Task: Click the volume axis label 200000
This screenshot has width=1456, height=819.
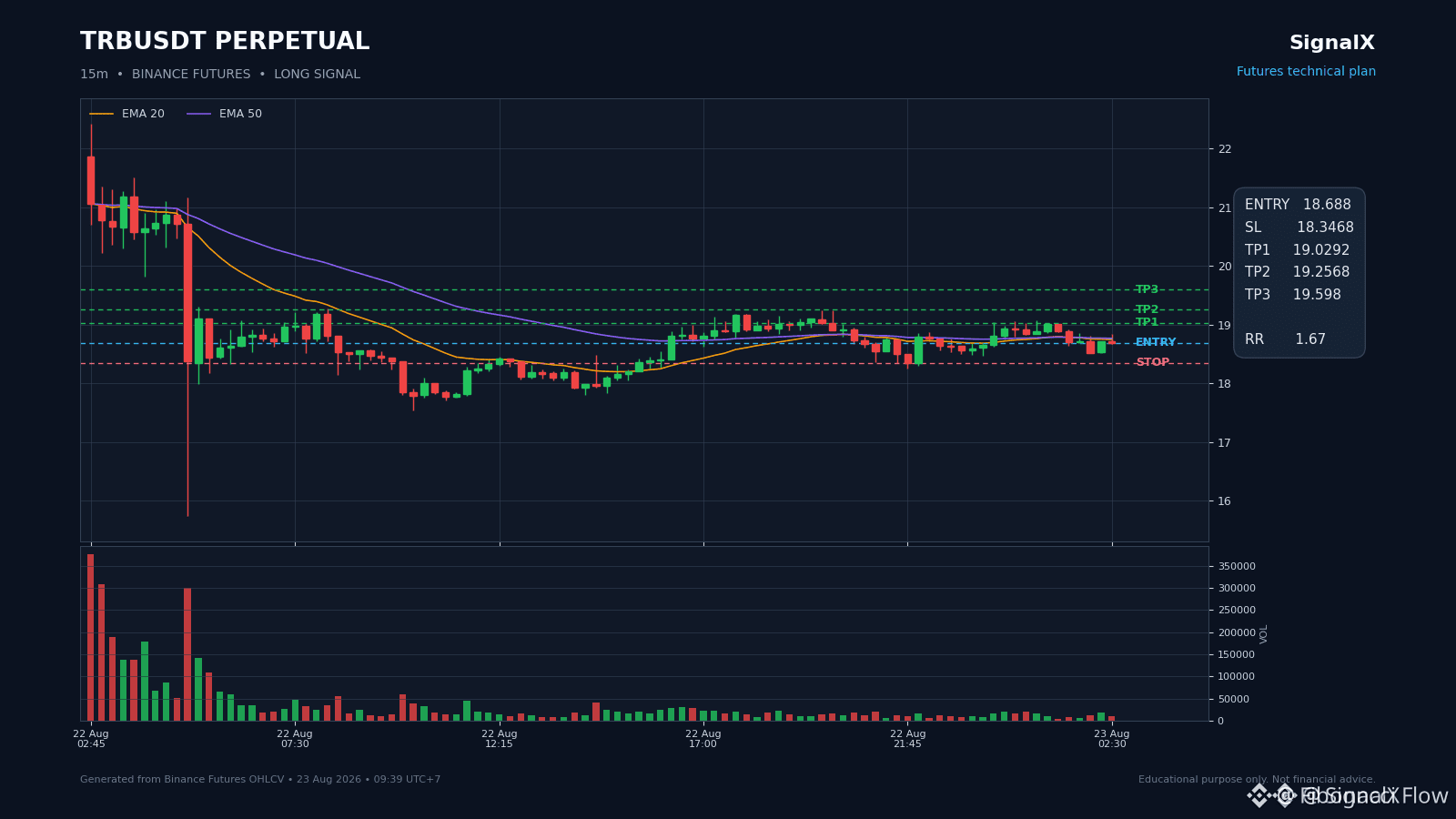Action: [1237, 632]
